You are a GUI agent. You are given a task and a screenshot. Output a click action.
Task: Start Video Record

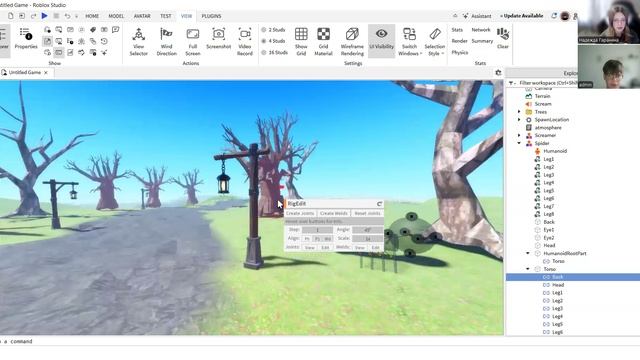click(244, 42)
